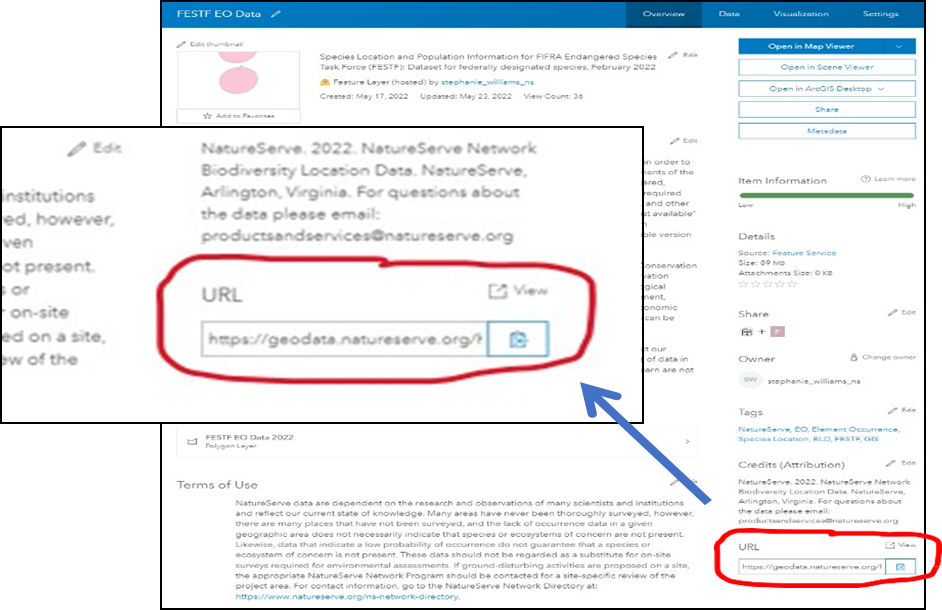Open the Data tab
Image resolution: width=942 pixels, height=610 pixels.
[729, 14]
